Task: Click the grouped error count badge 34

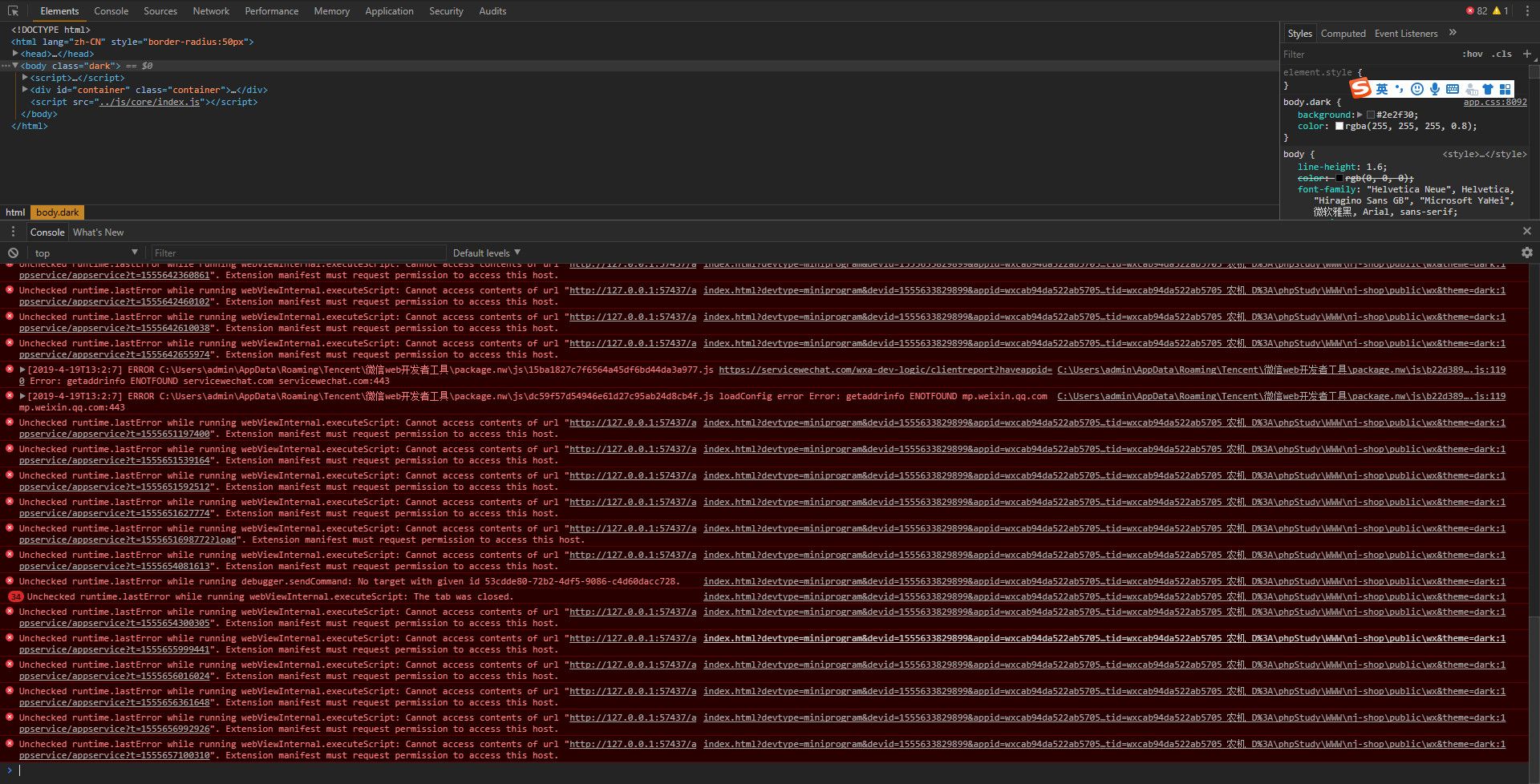Action: pyautogui.click(x=15, y=596)
